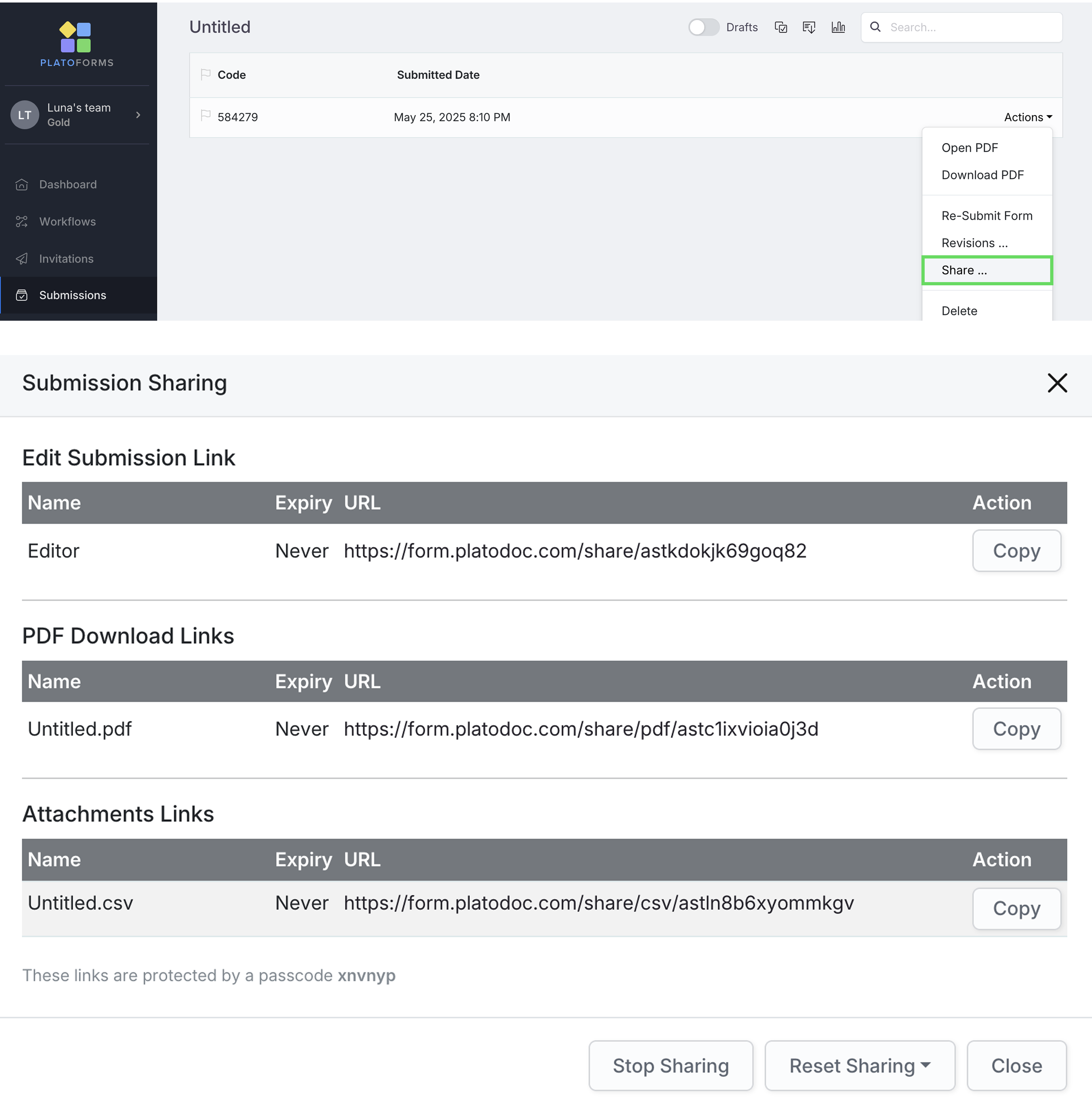The image size is (1092, 1108).
Task: Choose Re-Submit Form menu entry
Action: [987, 216]
